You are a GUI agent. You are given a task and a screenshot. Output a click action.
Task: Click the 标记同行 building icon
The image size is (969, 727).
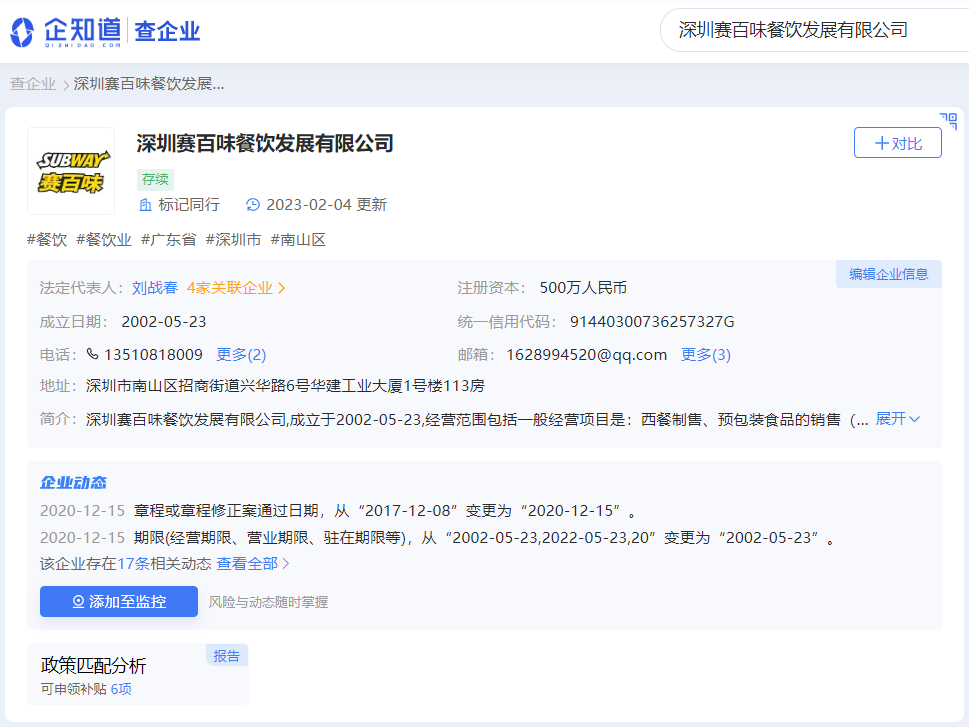pos(145,205)
